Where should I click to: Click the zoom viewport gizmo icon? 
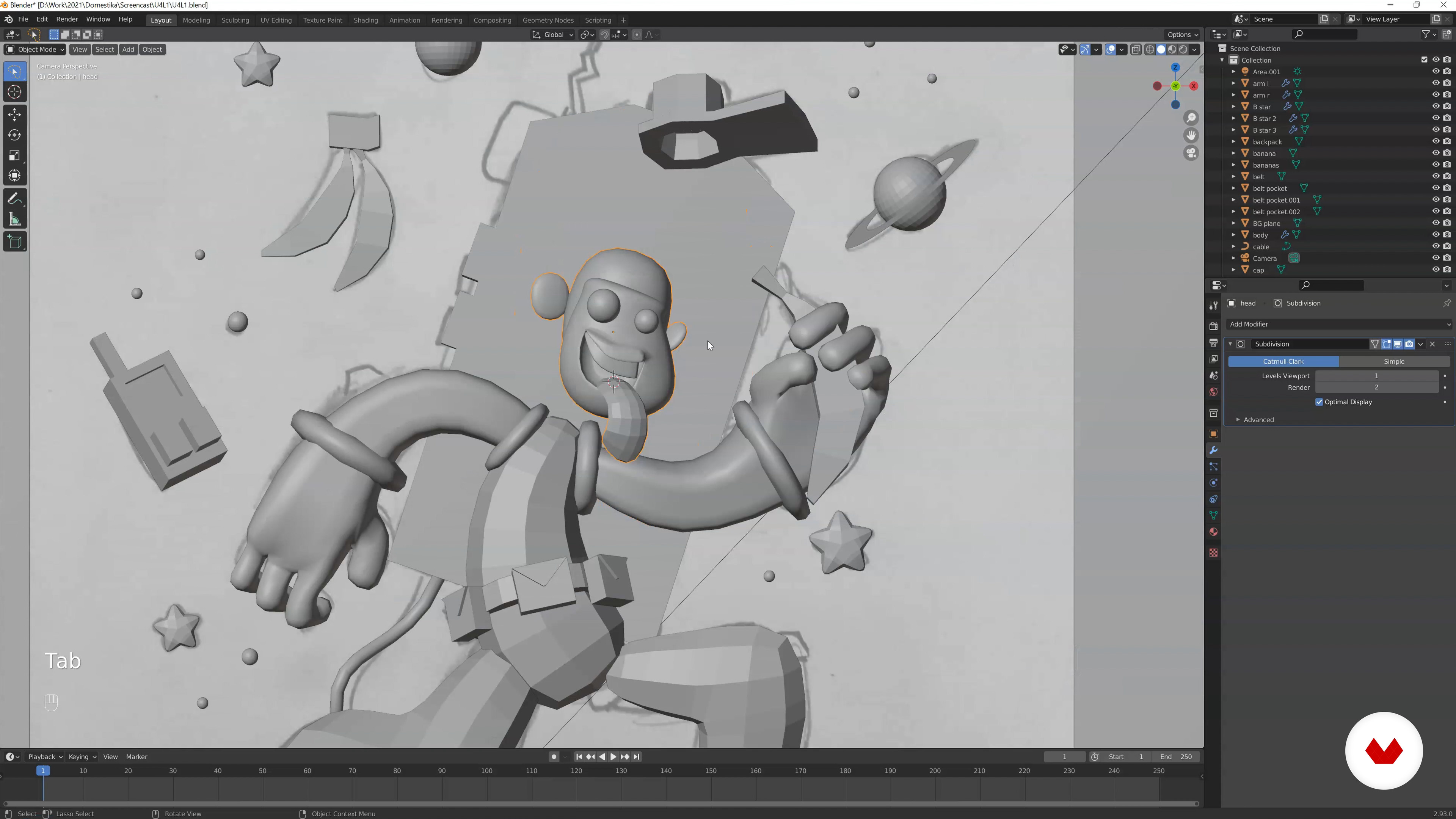[1191, 118]
